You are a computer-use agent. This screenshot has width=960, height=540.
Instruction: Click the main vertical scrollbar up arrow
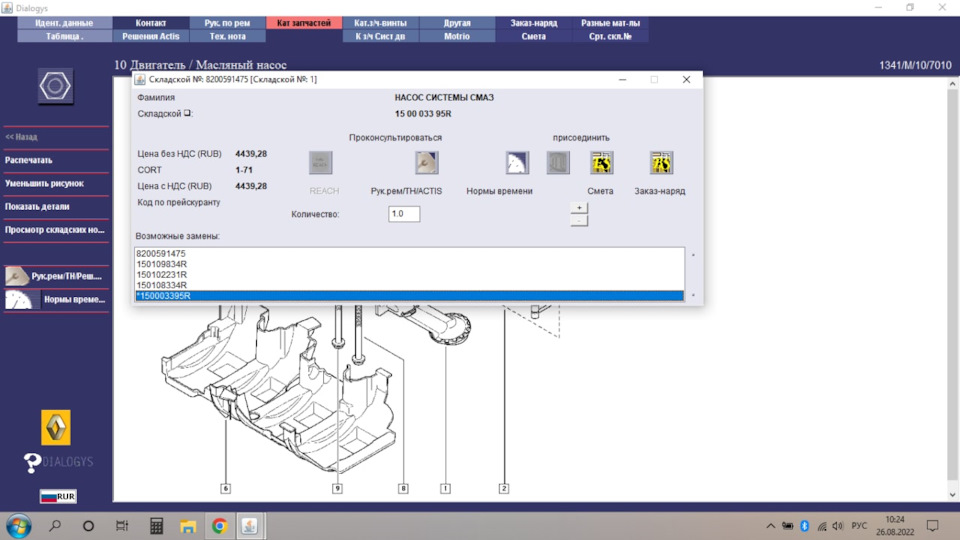pos(953,84)
